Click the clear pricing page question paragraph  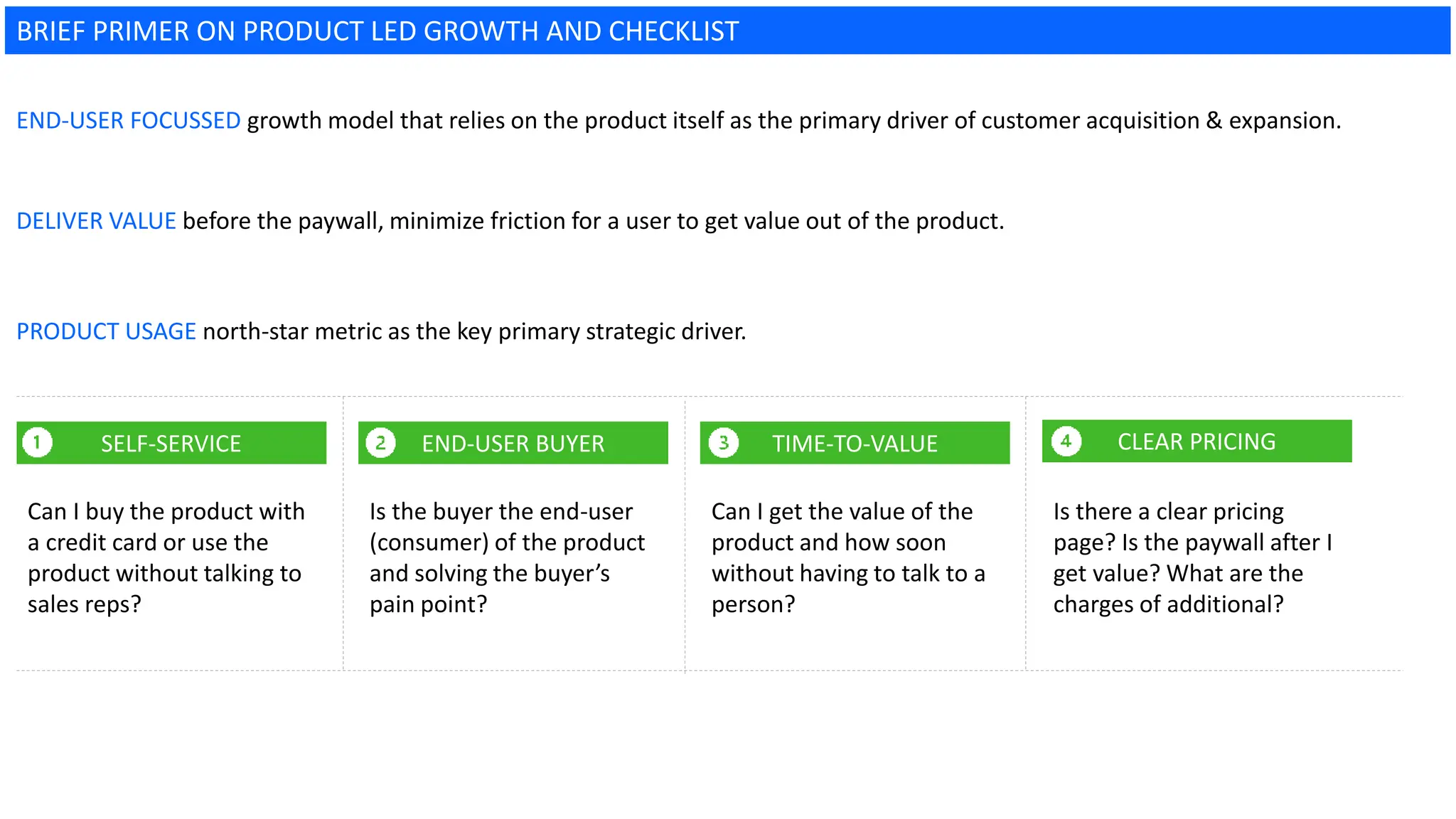[1192, 557]
